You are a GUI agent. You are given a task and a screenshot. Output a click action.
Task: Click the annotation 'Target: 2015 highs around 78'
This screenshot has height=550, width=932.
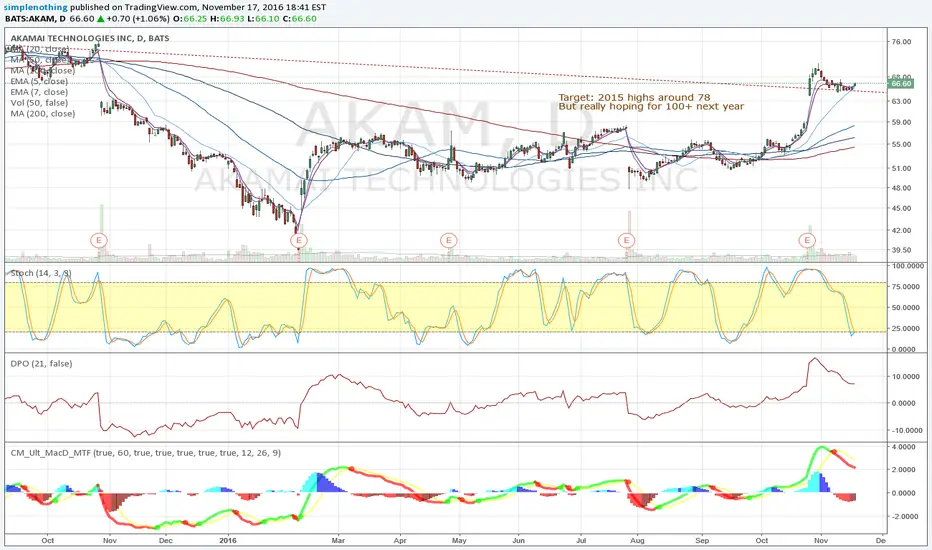pyautogui.click(x=634, y=98)
